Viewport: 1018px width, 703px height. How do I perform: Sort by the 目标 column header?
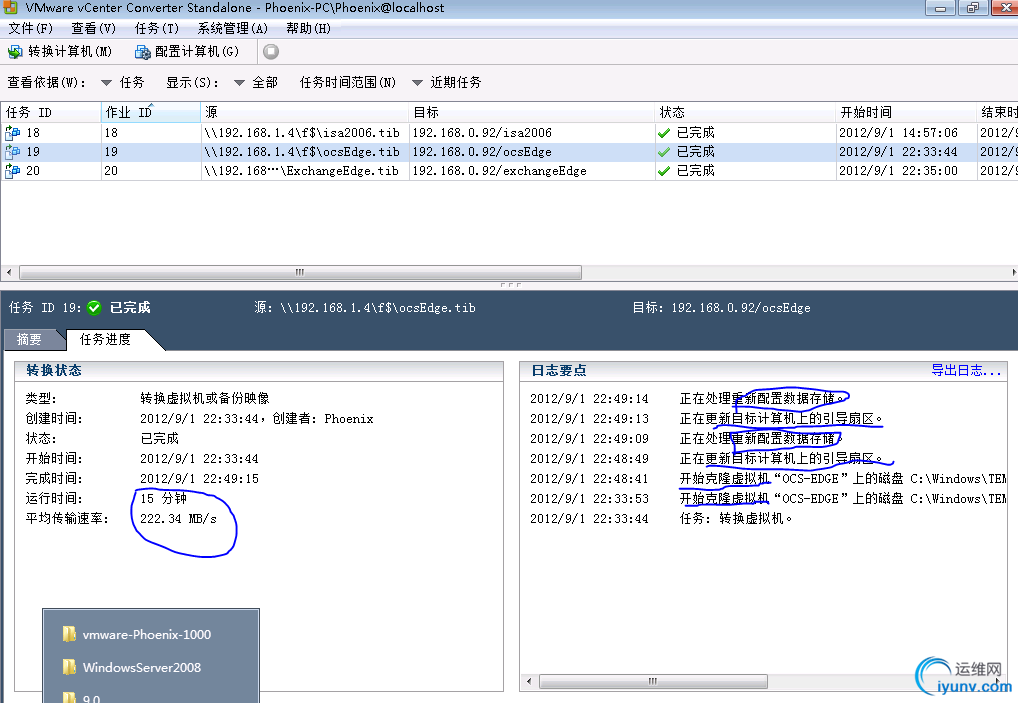[x=532, y=112]
